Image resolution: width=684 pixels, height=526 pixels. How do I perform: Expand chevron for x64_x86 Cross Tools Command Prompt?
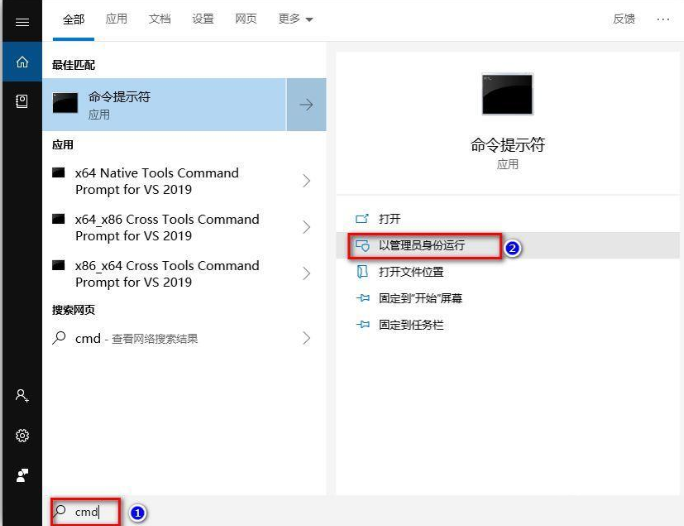pos(306,227)
